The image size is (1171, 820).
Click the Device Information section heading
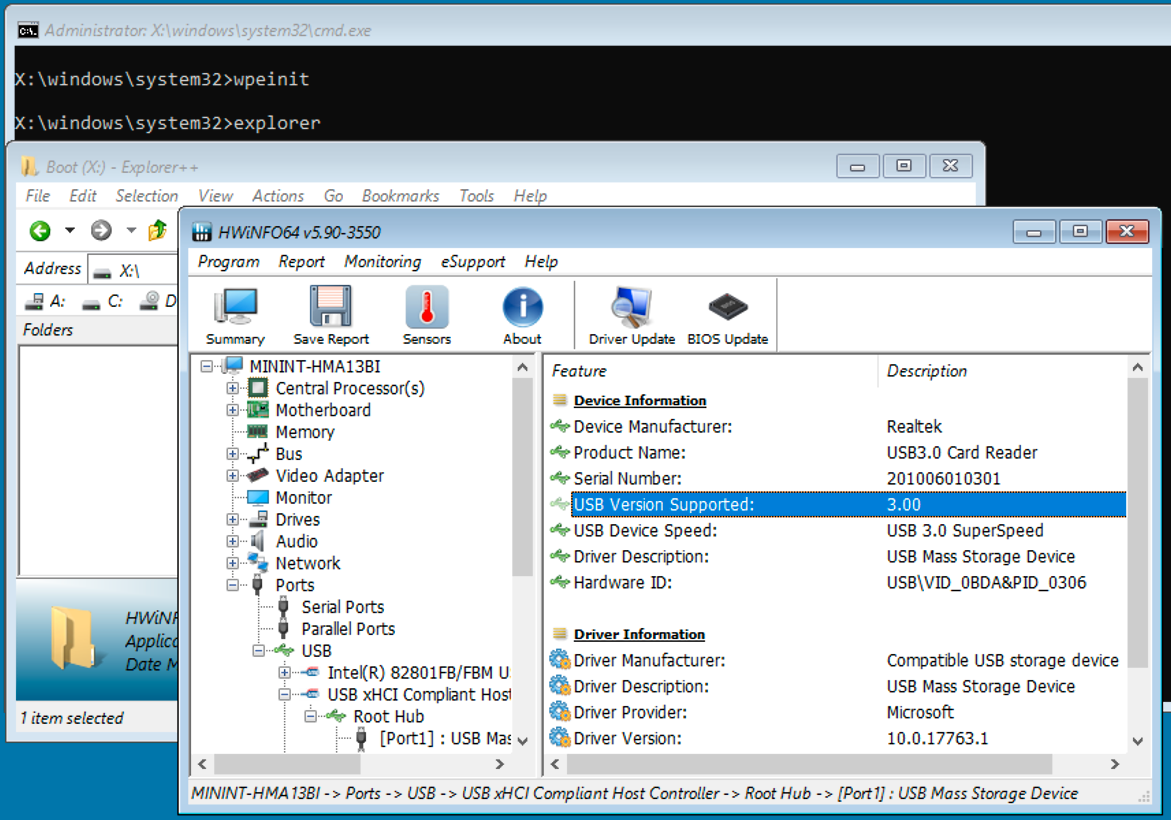[639, 401]
